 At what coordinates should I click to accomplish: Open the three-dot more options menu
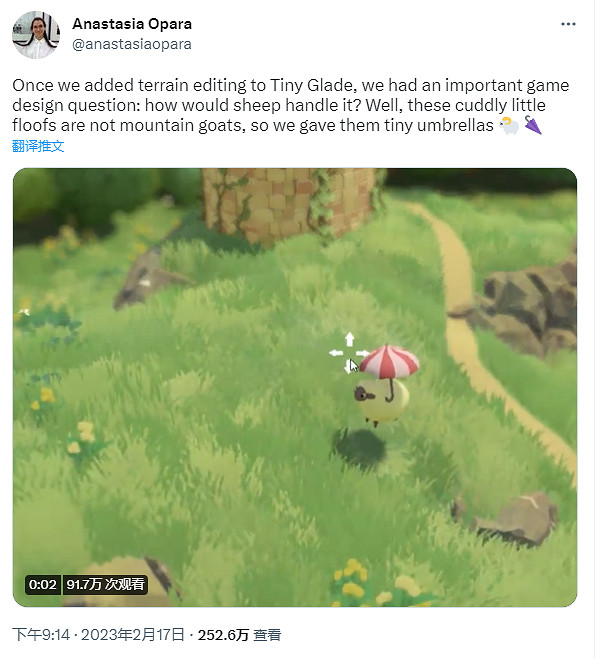[568, 24]
